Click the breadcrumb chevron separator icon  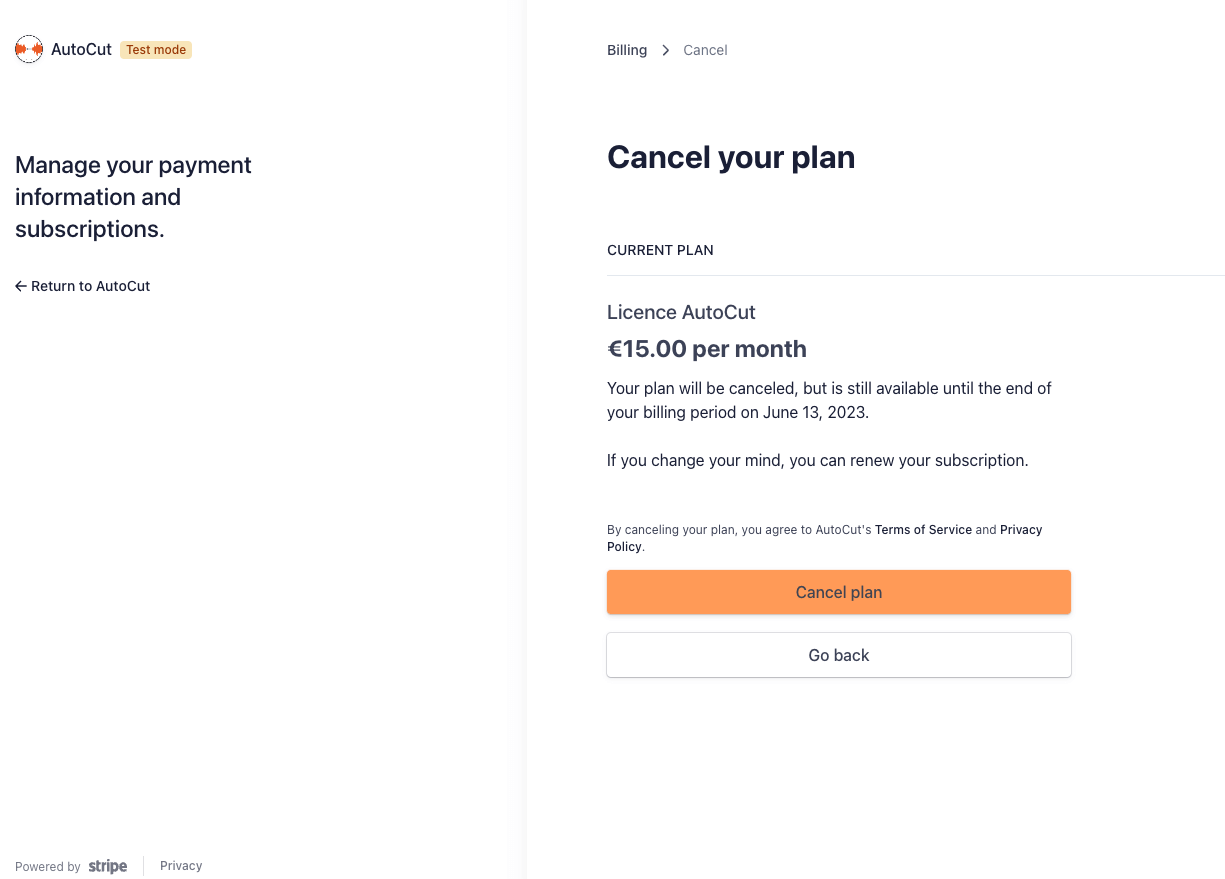pos(665,50)
